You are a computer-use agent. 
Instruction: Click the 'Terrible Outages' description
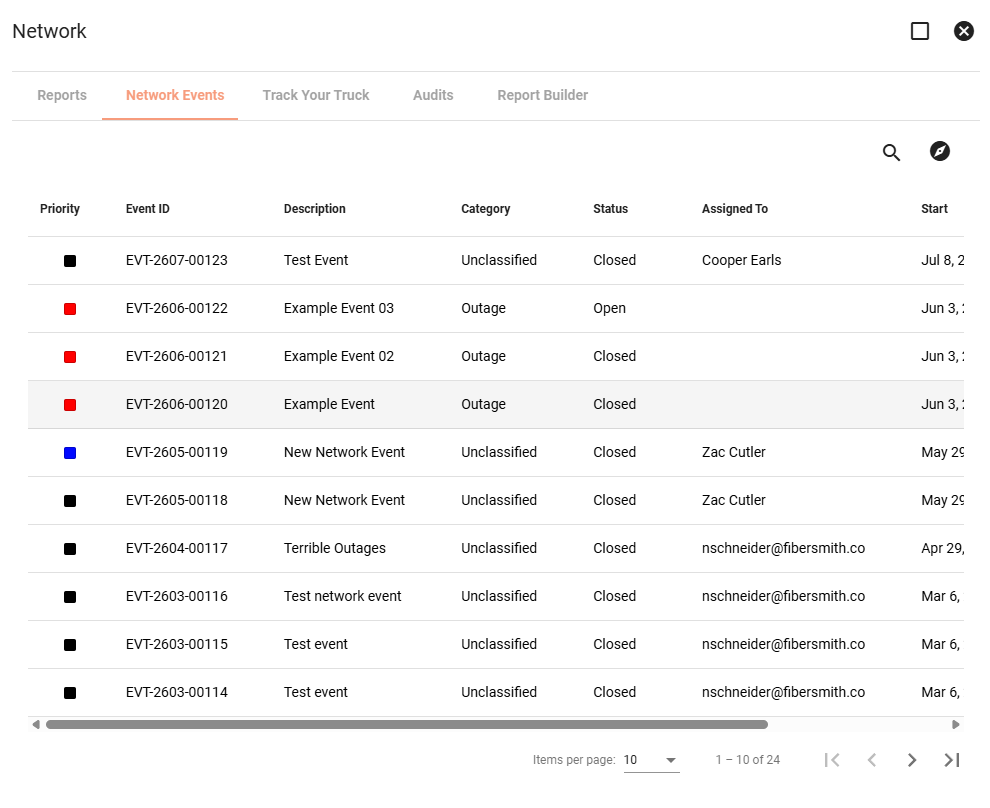[335, 548]
